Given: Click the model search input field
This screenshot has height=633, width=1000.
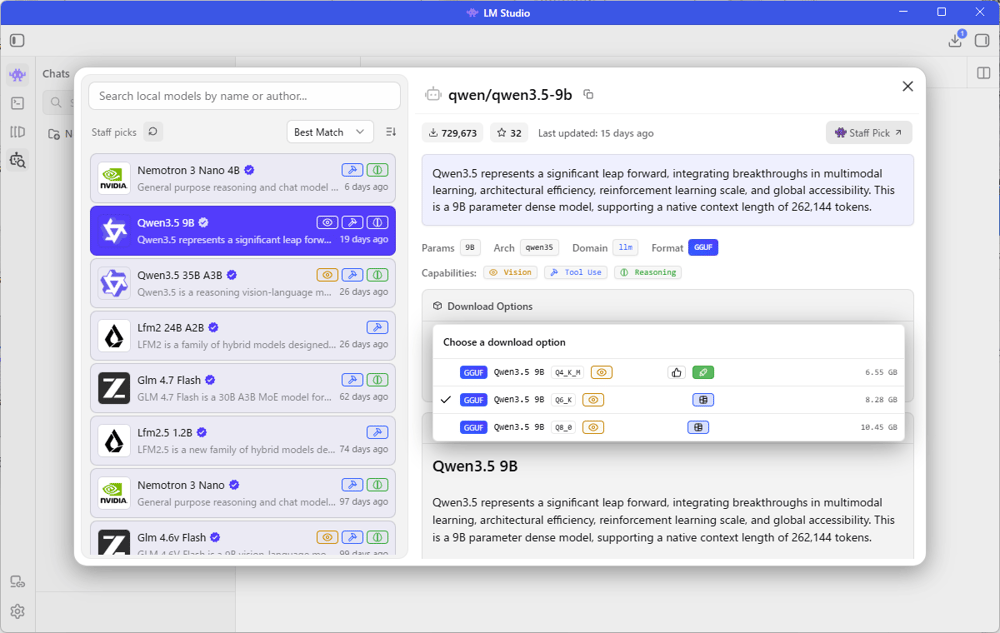Looking at the screenshot, I should [244, 96].
